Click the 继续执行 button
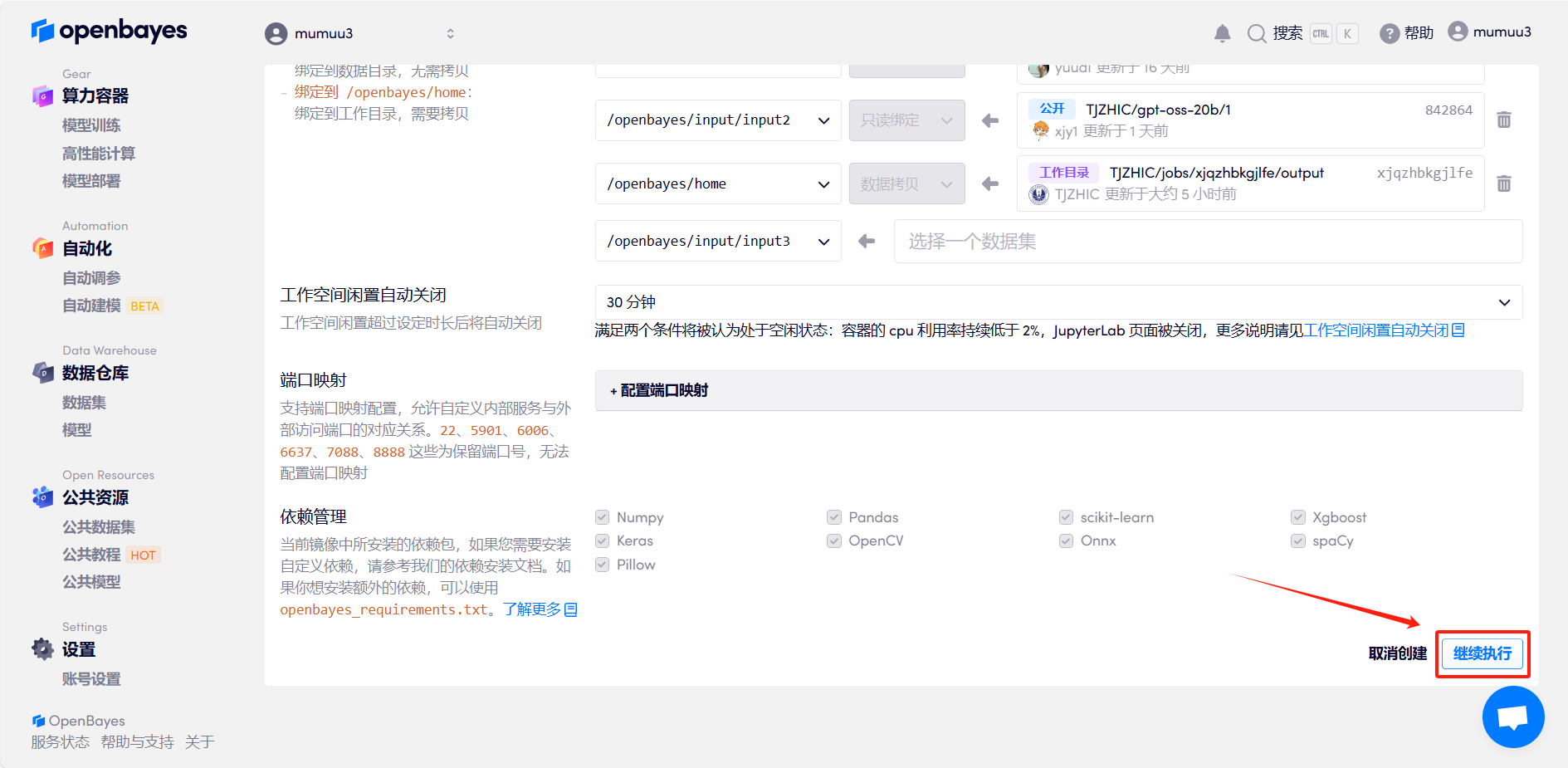 1482,653
